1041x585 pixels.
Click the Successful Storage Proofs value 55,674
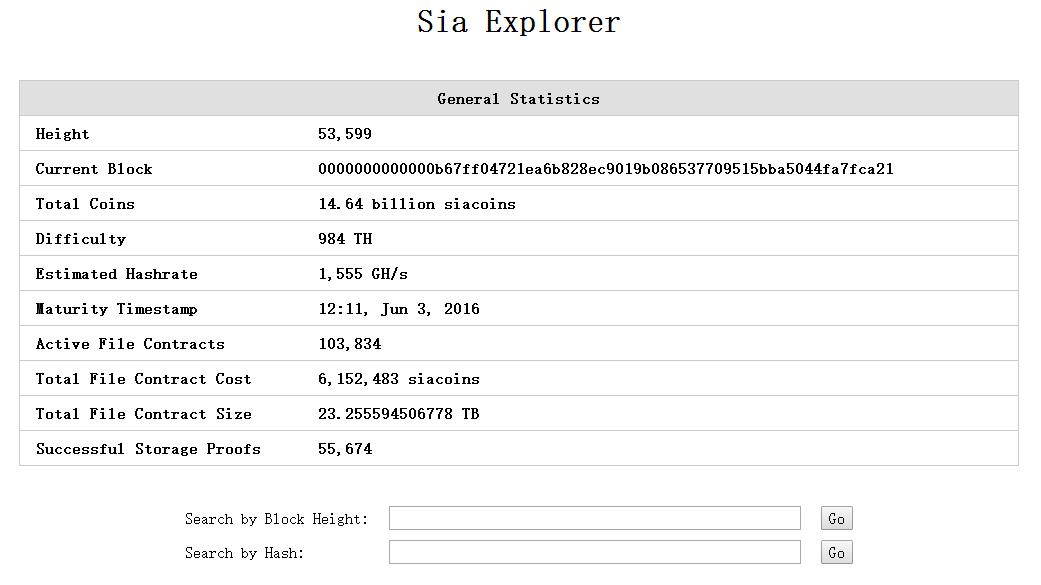(x=345, y=450)
